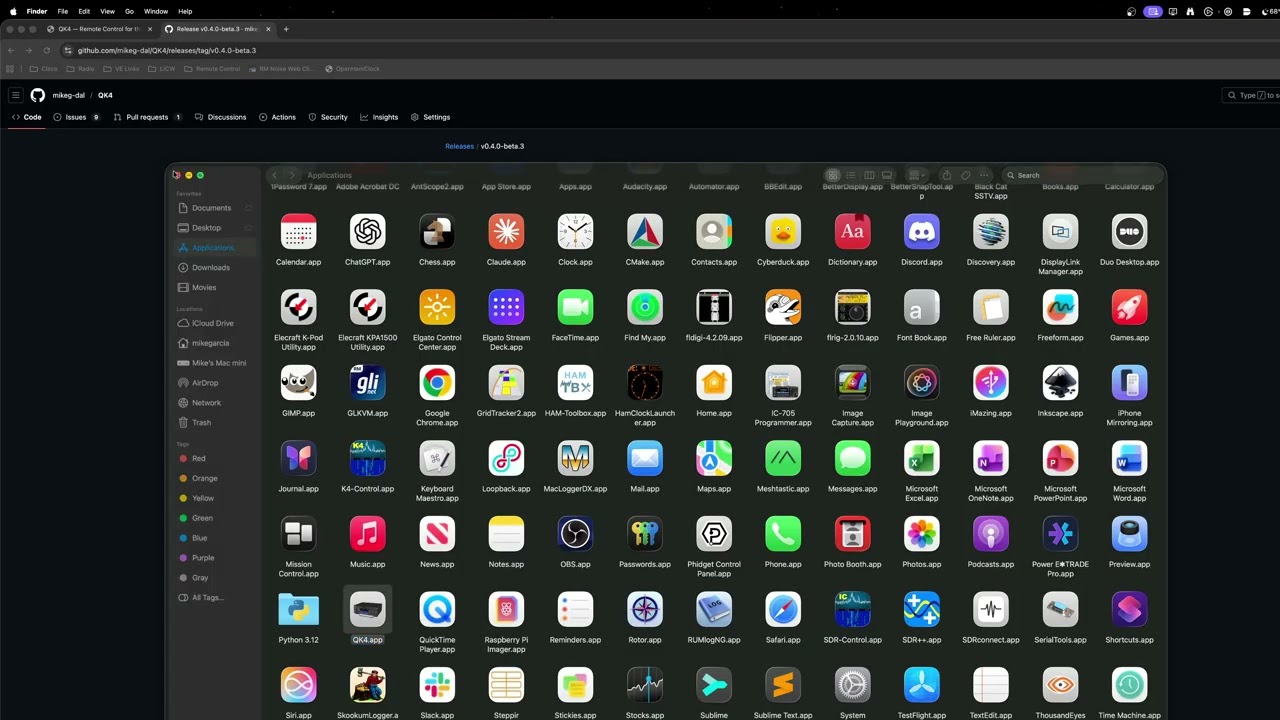Viewport: 1280px width, 720px height.
Task: Click the Finder back navigation arrow
Action: tap(274, 175)
